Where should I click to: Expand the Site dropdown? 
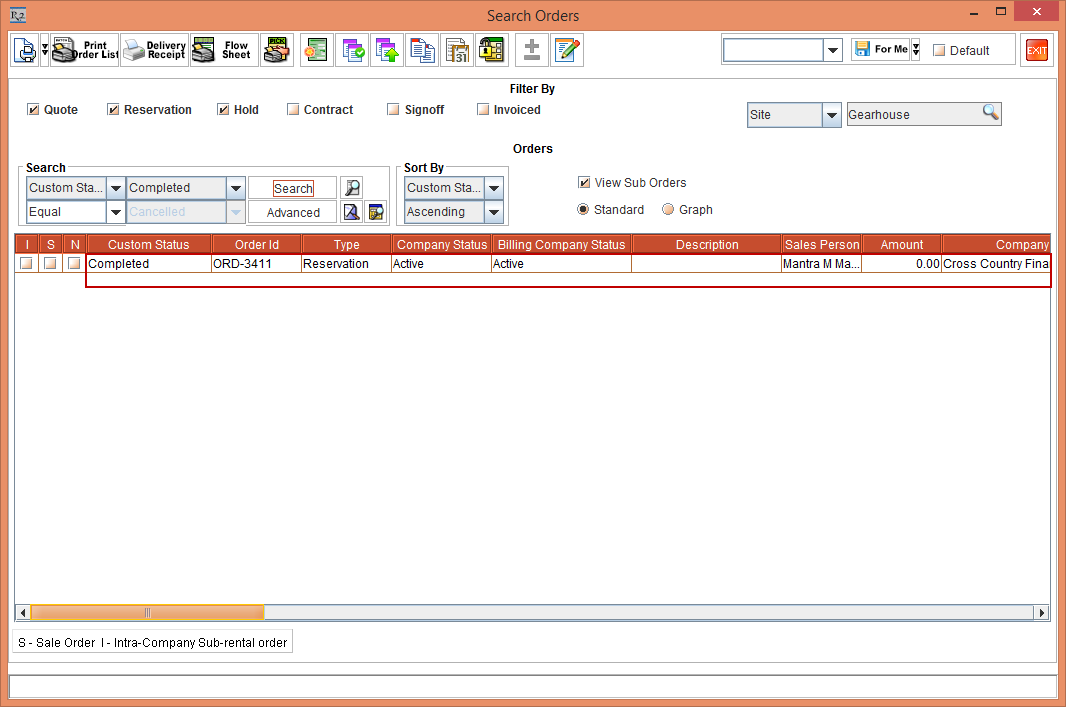pos(831,115)
